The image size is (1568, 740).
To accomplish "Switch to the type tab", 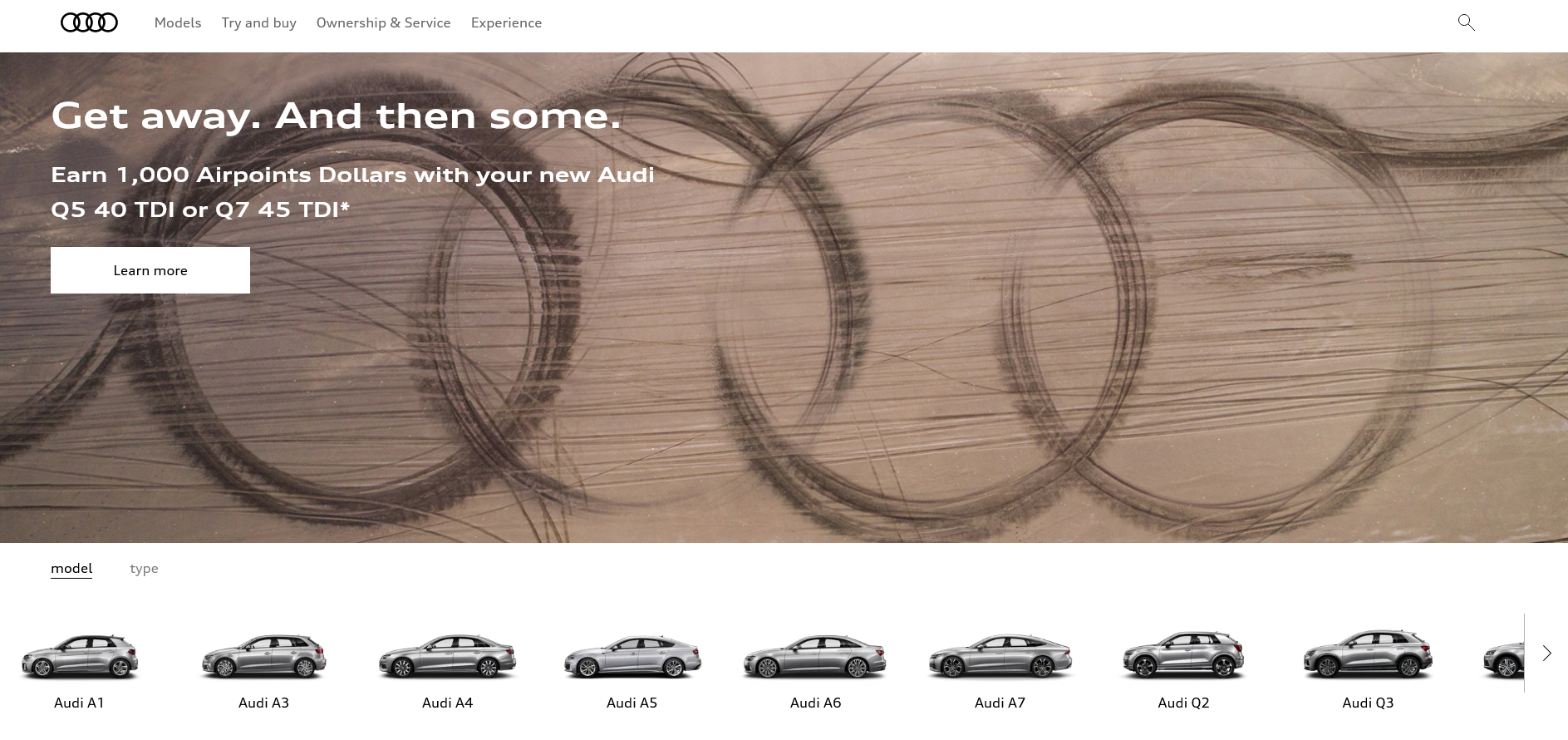I will point(144,568).
